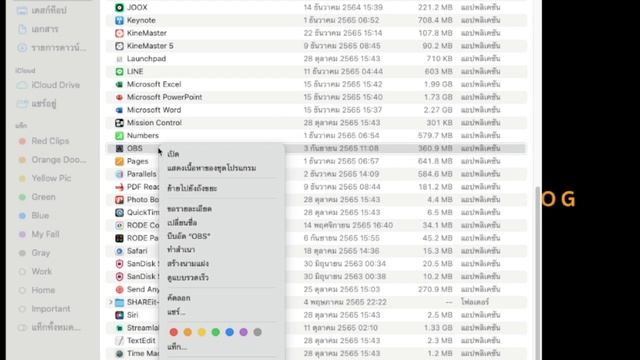
Task: Click the RODE Co row date text
Action: [x=348, y=225]
